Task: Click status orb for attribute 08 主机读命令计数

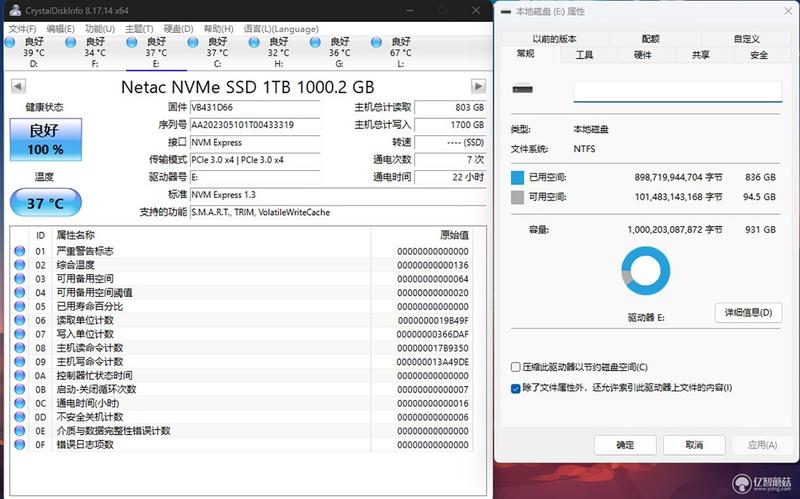Action: click(x=19, y=347)
